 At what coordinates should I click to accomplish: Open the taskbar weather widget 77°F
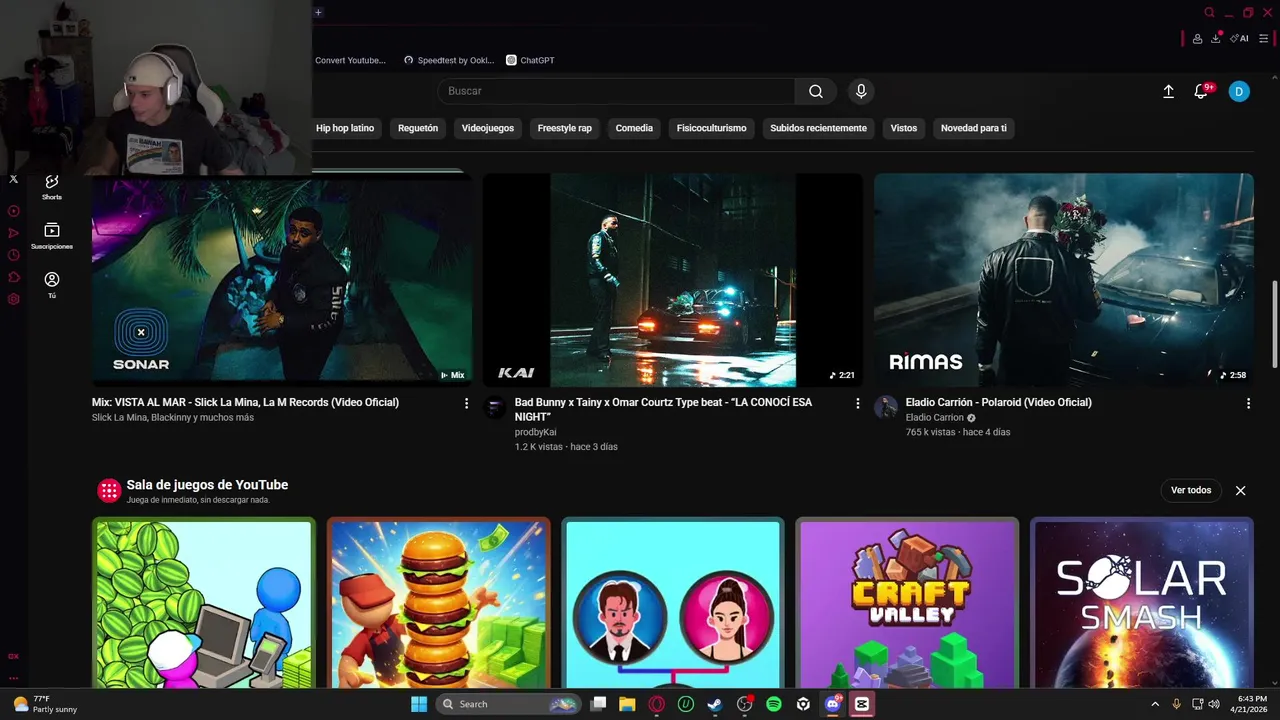pyautogui.click(x=44, y=704)
